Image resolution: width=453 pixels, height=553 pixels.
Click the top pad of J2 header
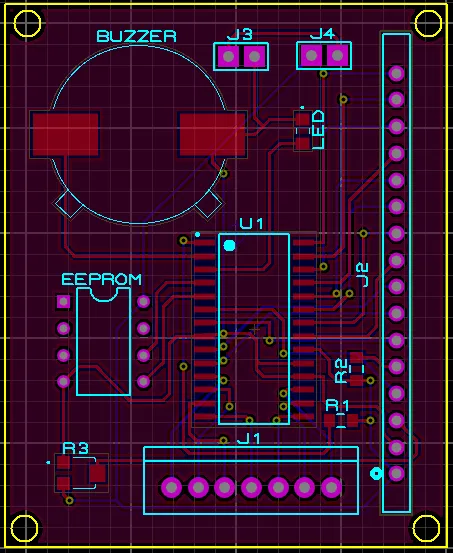(396, 73)
